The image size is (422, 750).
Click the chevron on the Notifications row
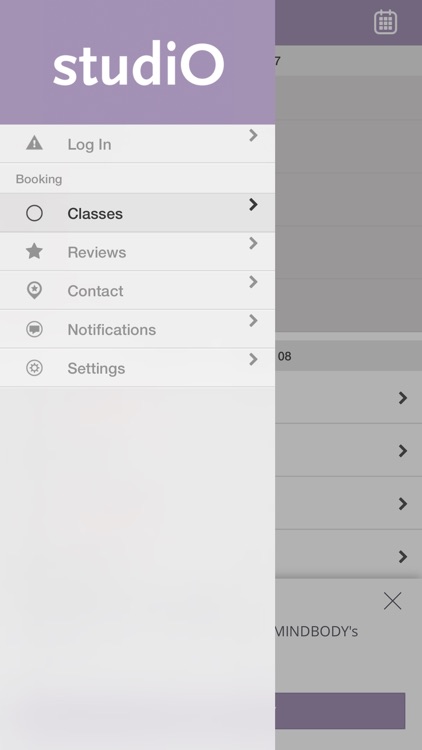tap(253, 320)
